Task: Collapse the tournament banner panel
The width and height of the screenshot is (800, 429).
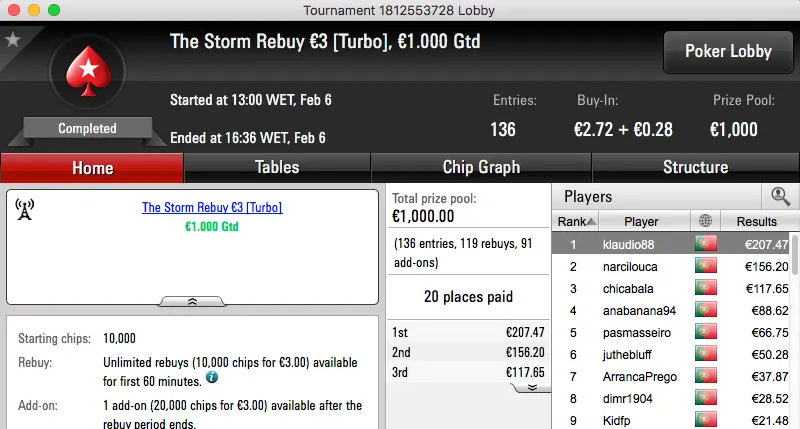Action: tap(192, 300)
